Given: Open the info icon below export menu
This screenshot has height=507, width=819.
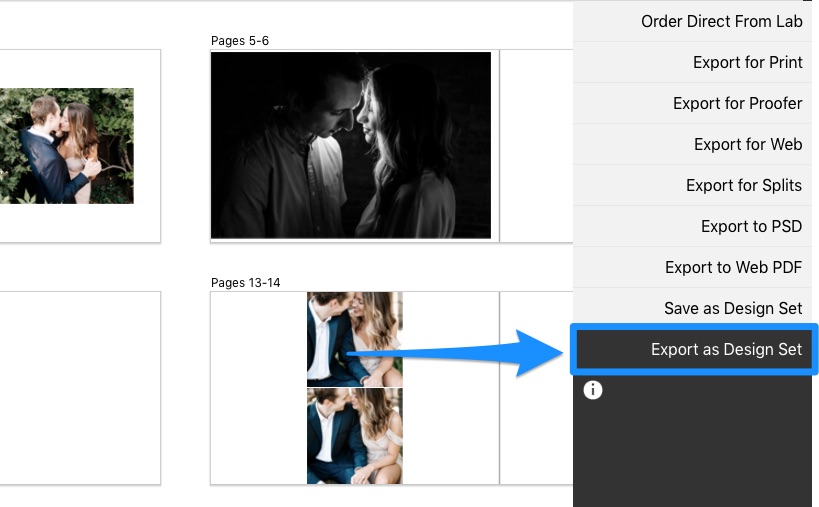Looking at the screenshot, I should pyautogui.click(x=593, y=390).
